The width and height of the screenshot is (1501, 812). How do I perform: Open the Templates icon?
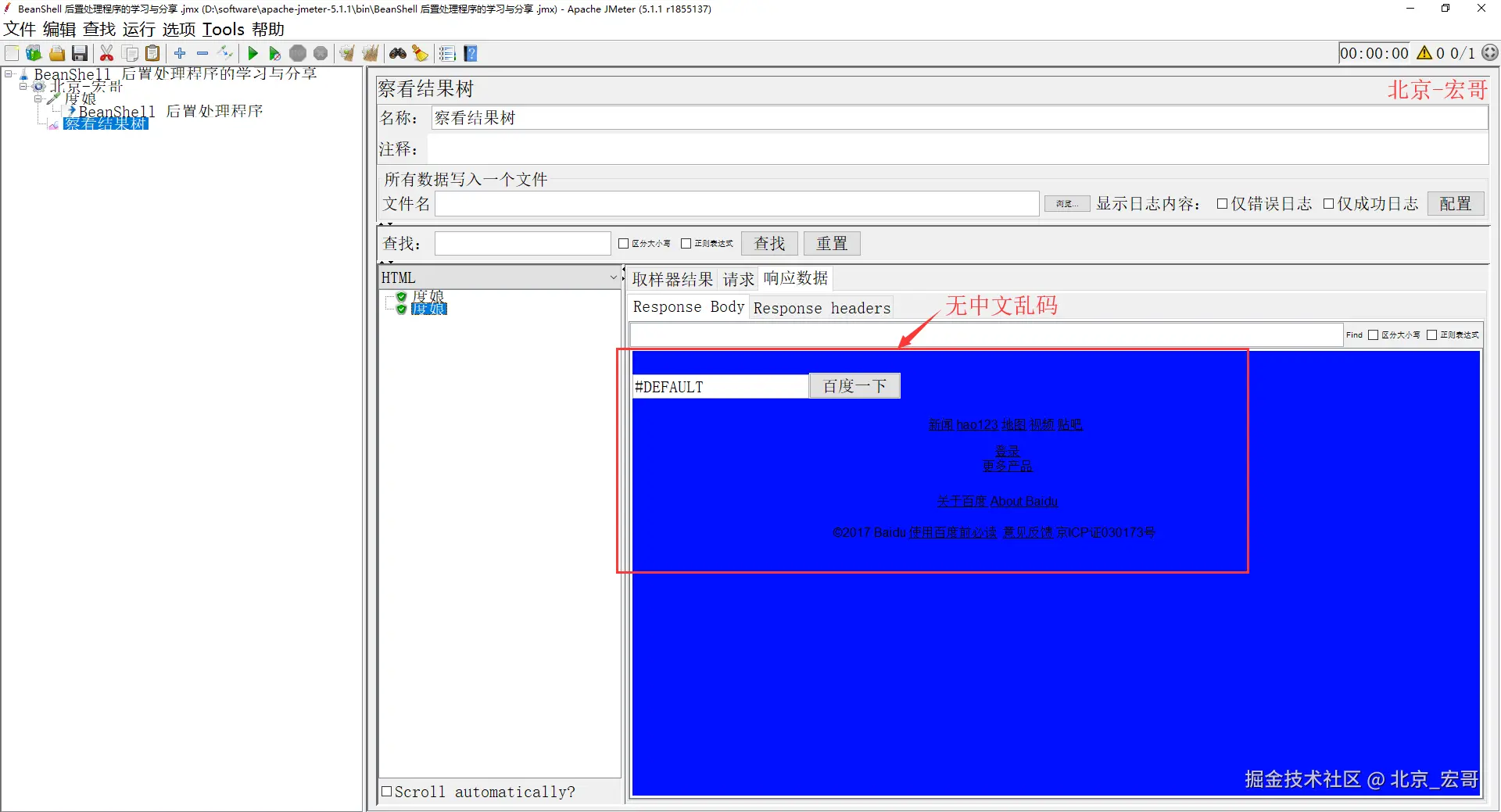click(x=34, y=53)
